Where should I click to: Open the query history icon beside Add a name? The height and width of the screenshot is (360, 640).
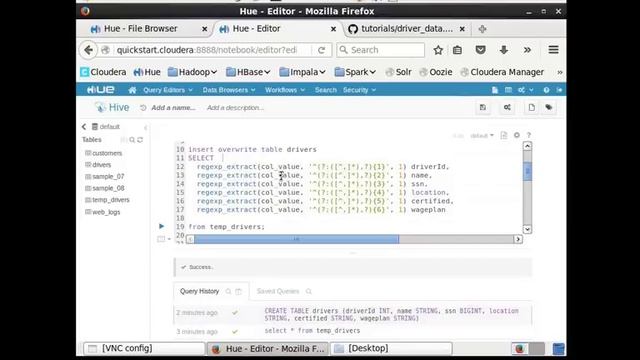143,108
